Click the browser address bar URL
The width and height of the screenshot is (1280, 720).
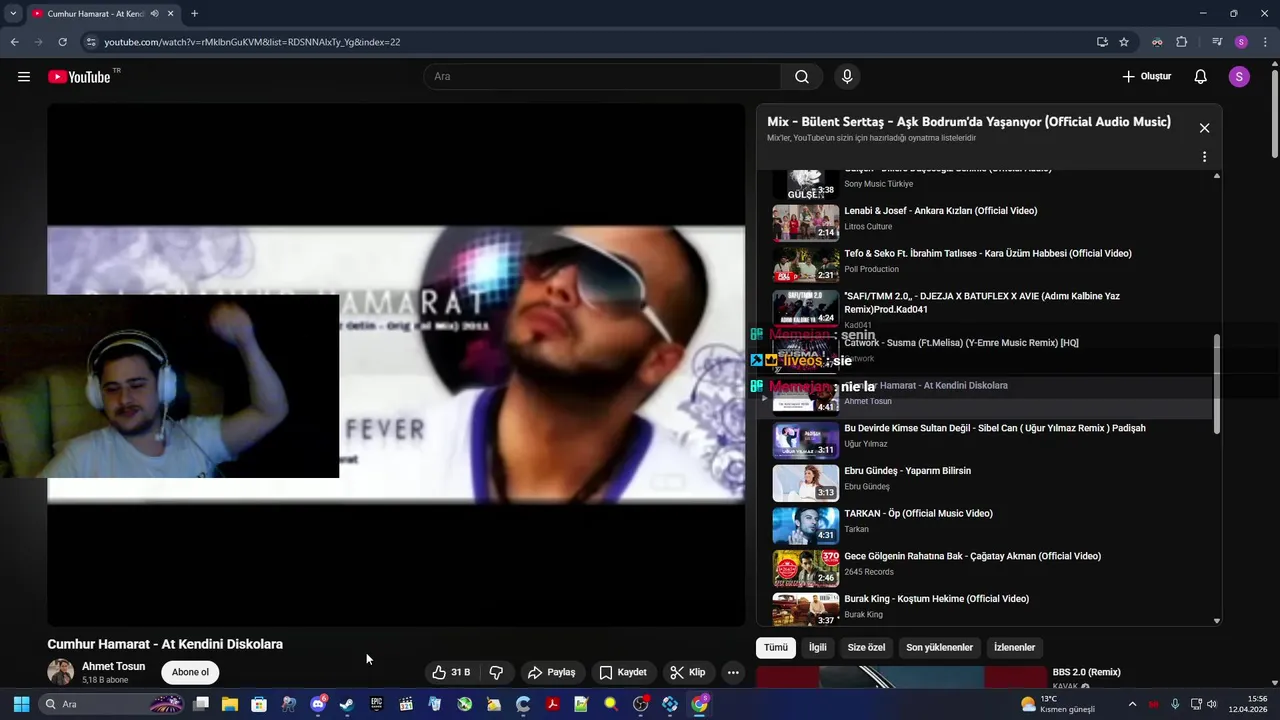[x=253, y=42]
